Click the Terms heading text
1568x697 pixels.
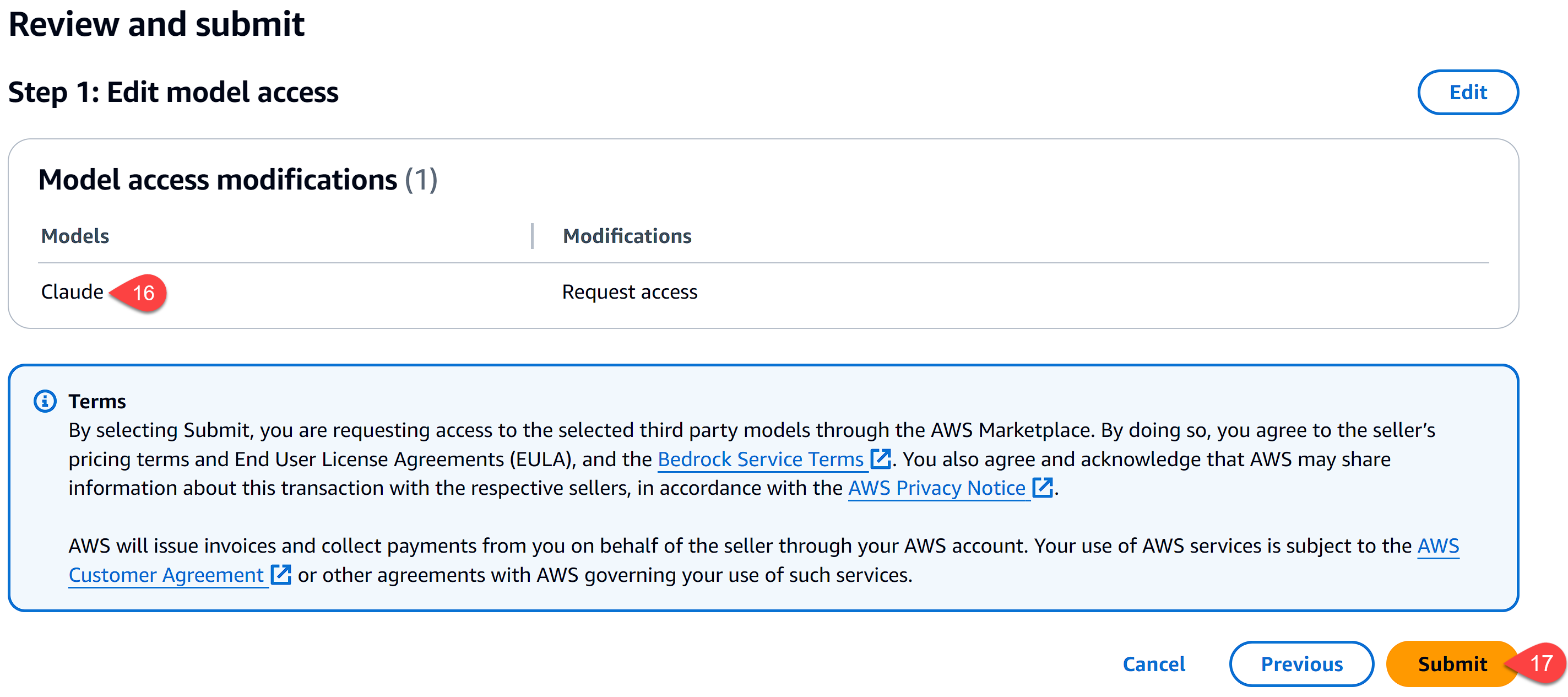[x=97, y=402]
